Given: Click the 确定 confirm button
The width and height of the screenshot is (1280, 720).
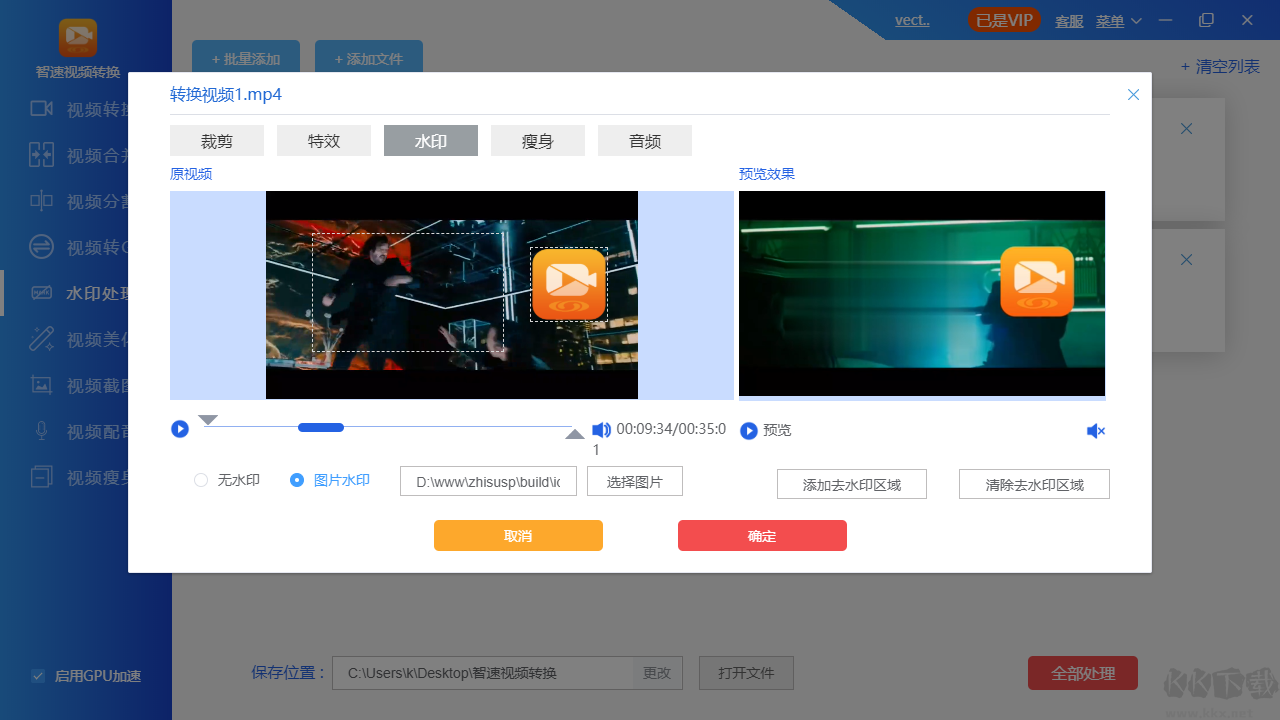Looking at the screenshot, I should pyautogui.click(x=761, y=535).
